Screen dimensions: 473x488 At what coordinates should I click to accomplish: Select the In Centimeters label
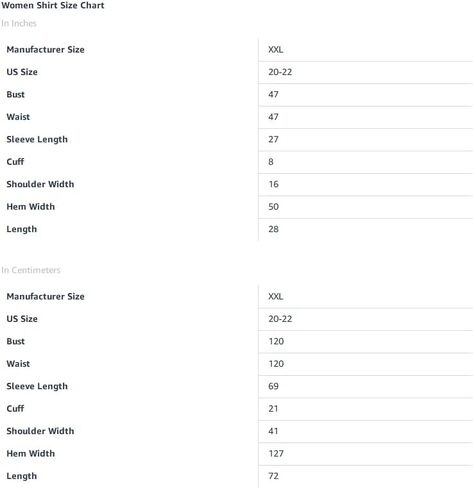(x=31, y=270)
